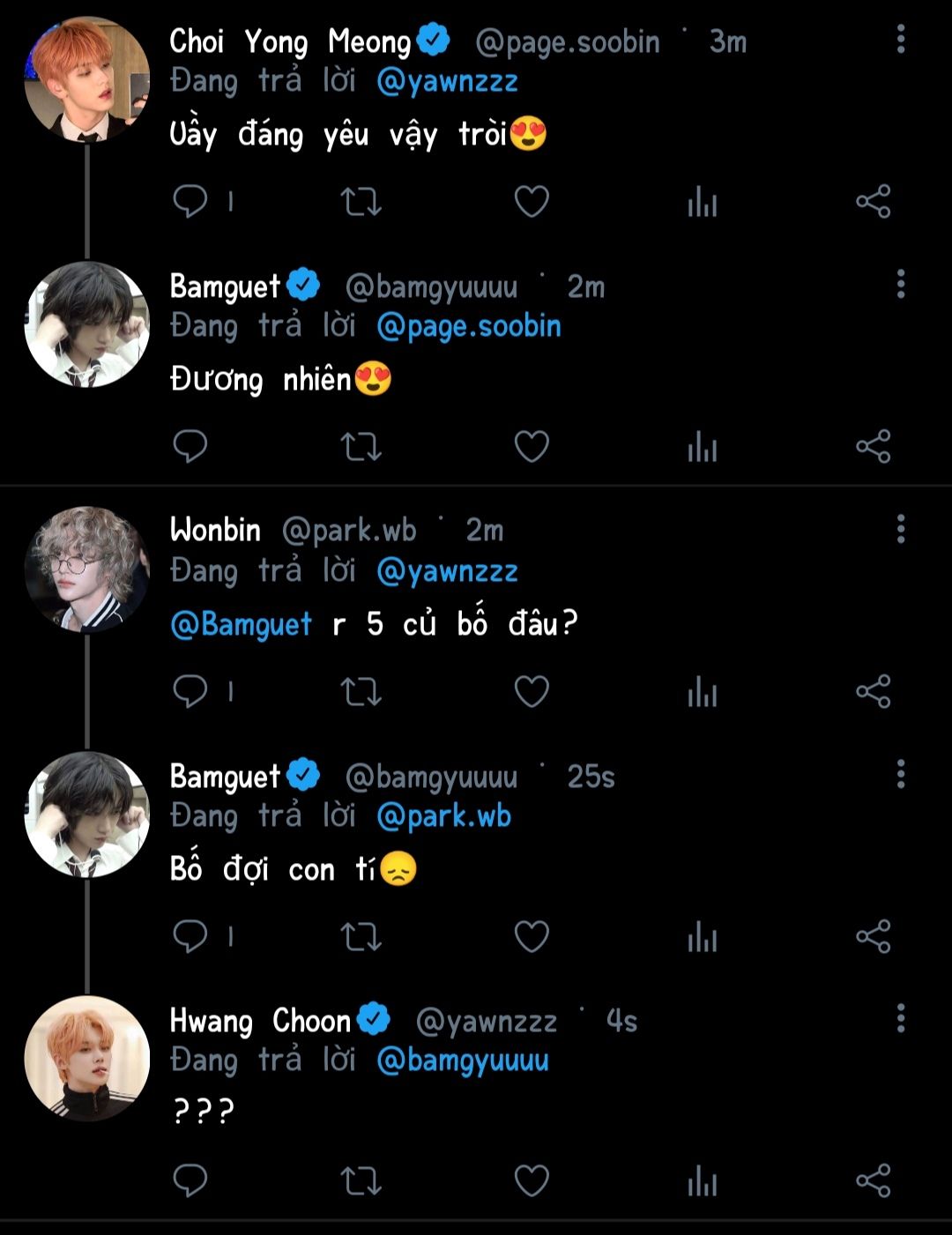This screenshot has height=1235, width=952.
Task: Like Wonbin's "5 củ" tweet
Action: (x=532, y=692)
